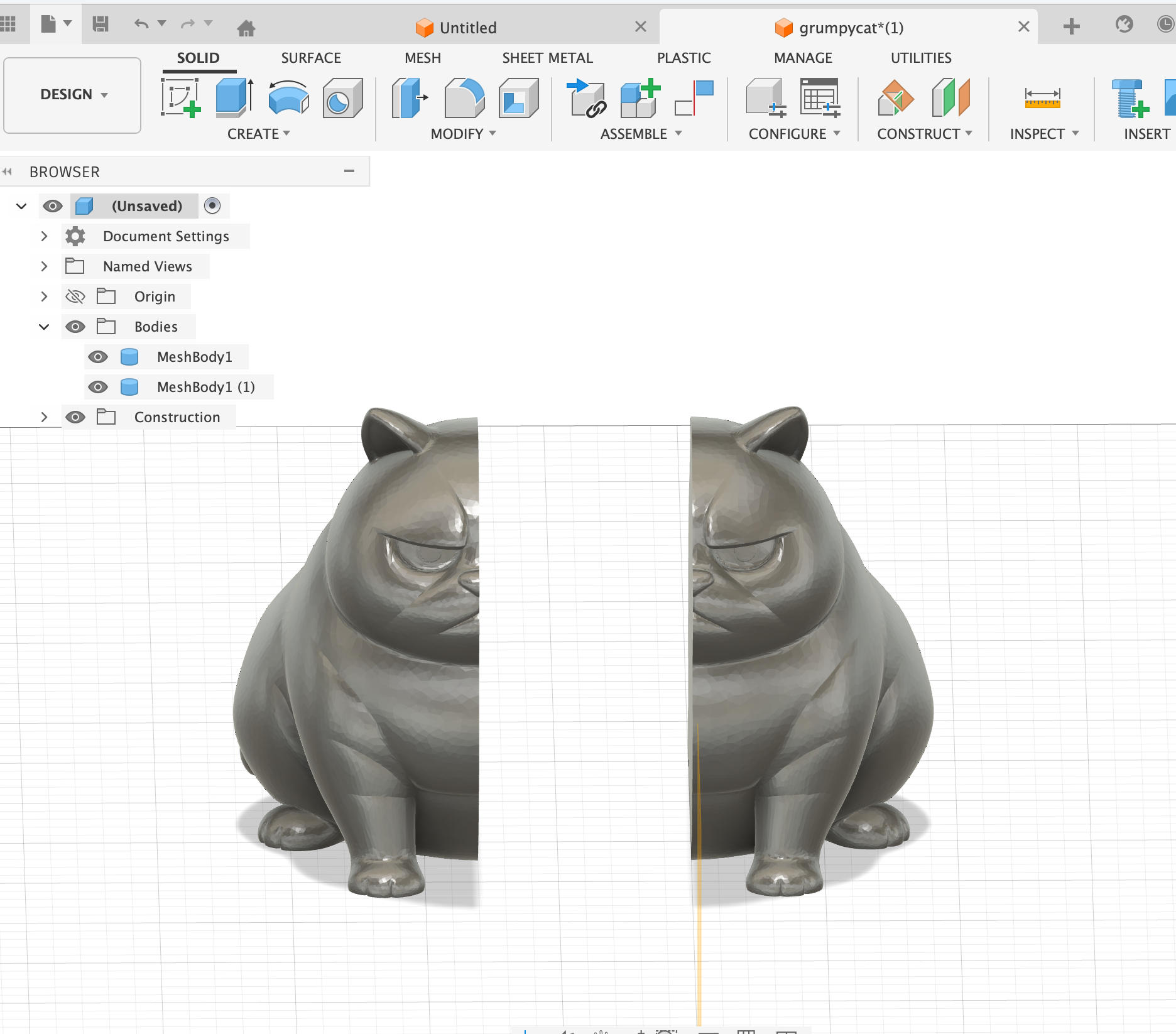This screenshot has width=1176, height=1034.
Task: Open the SHEET METAL tab
Action: (x=547, y=58)
